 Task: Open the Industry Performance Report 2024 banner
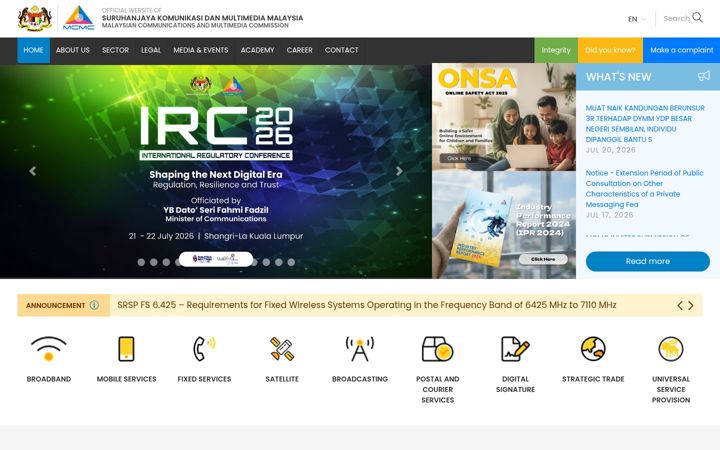[x=504, y=225]
